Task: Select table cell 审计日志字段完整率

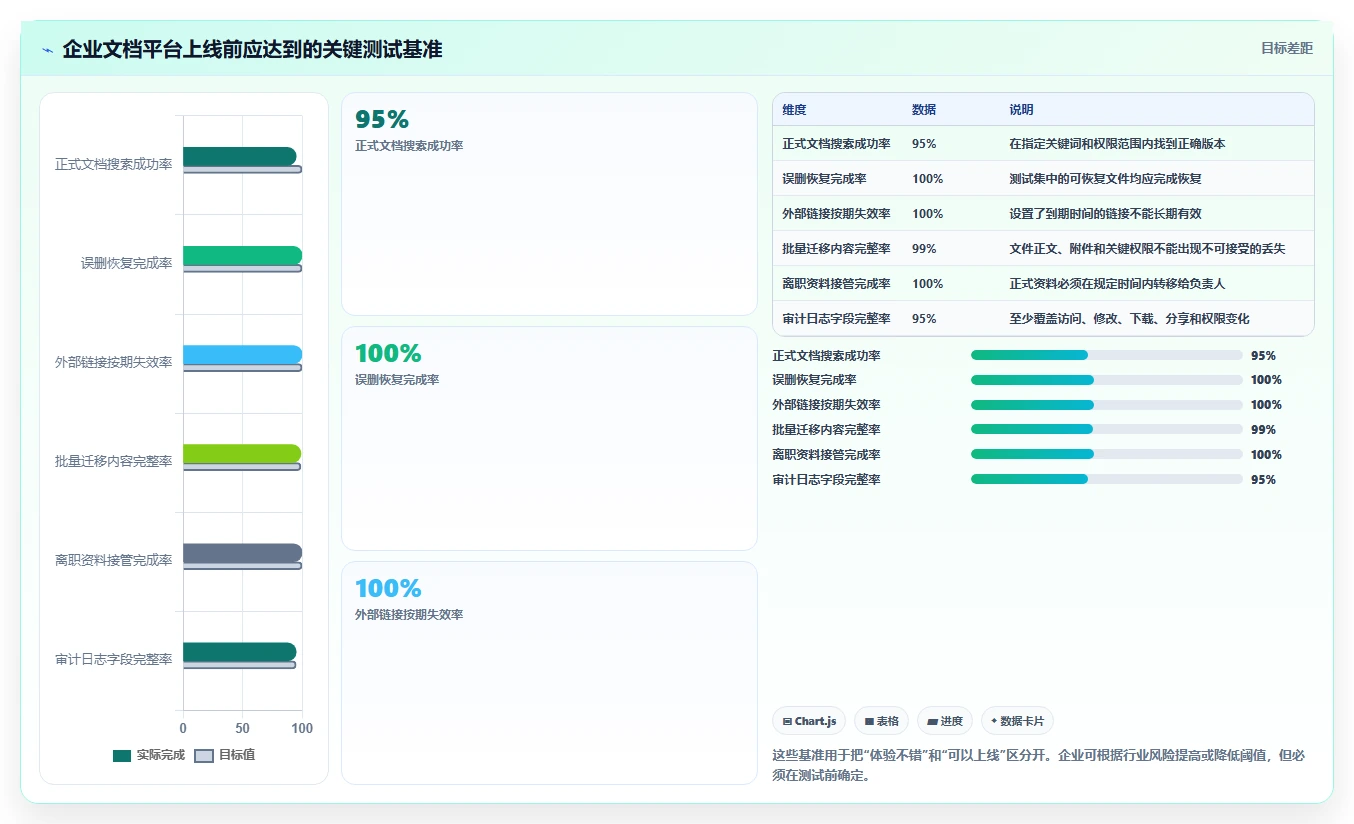Action: [x=836, y=319]
